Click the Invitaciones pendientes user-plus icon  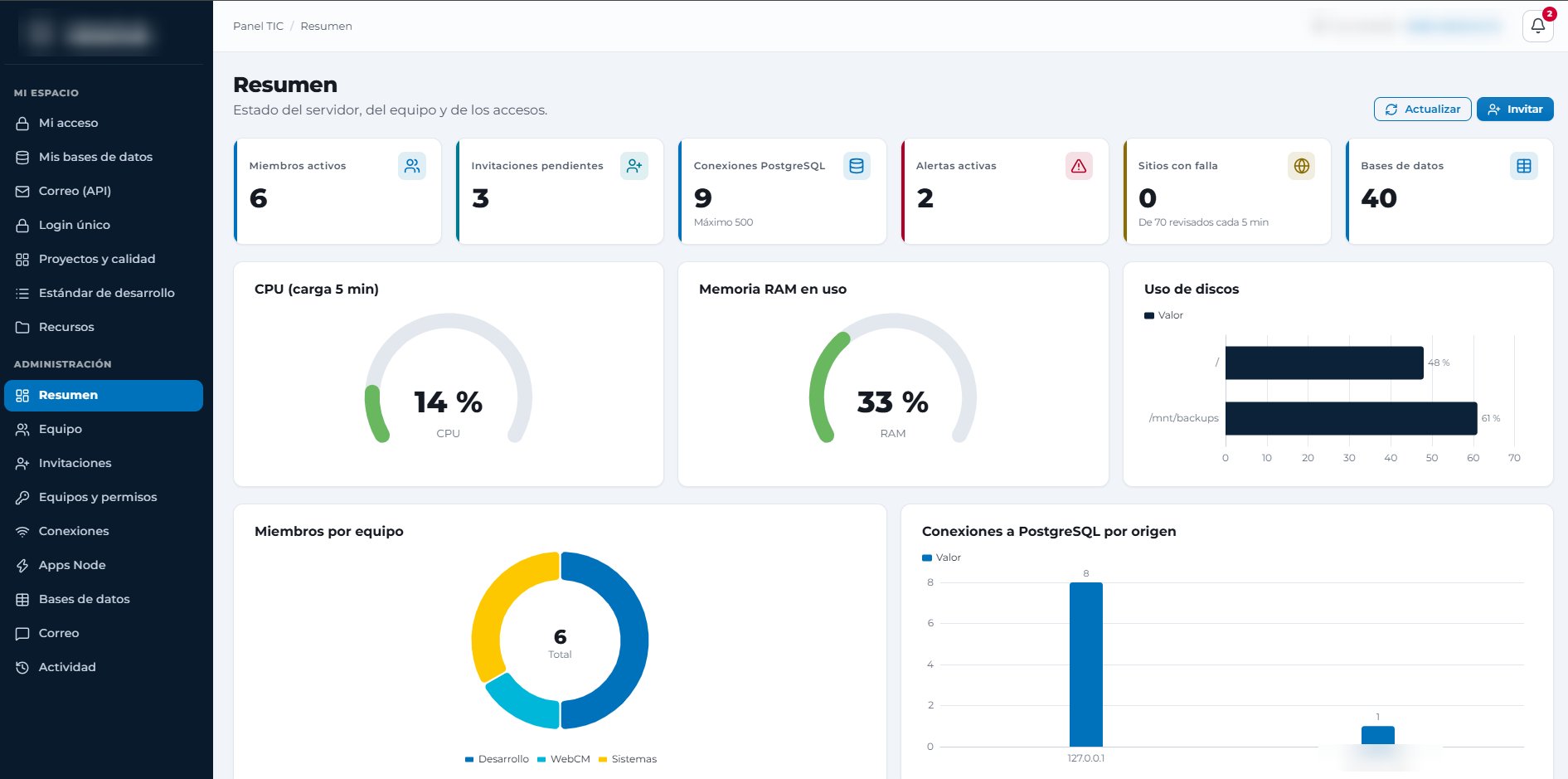coord(634,166)
